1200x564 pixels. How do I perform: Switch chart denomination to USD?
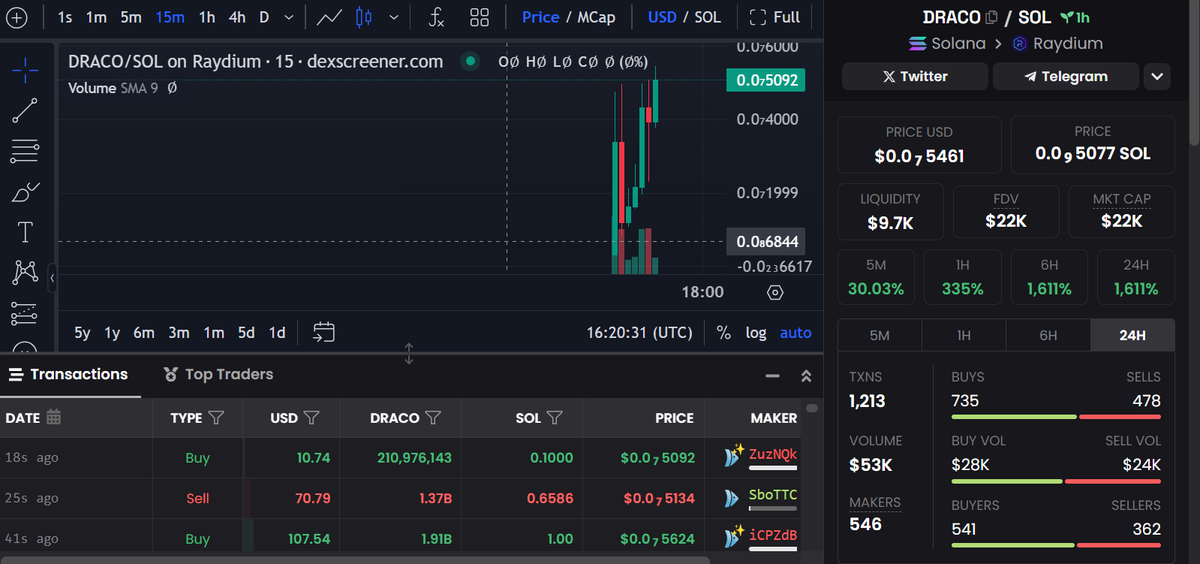(662, 17)
